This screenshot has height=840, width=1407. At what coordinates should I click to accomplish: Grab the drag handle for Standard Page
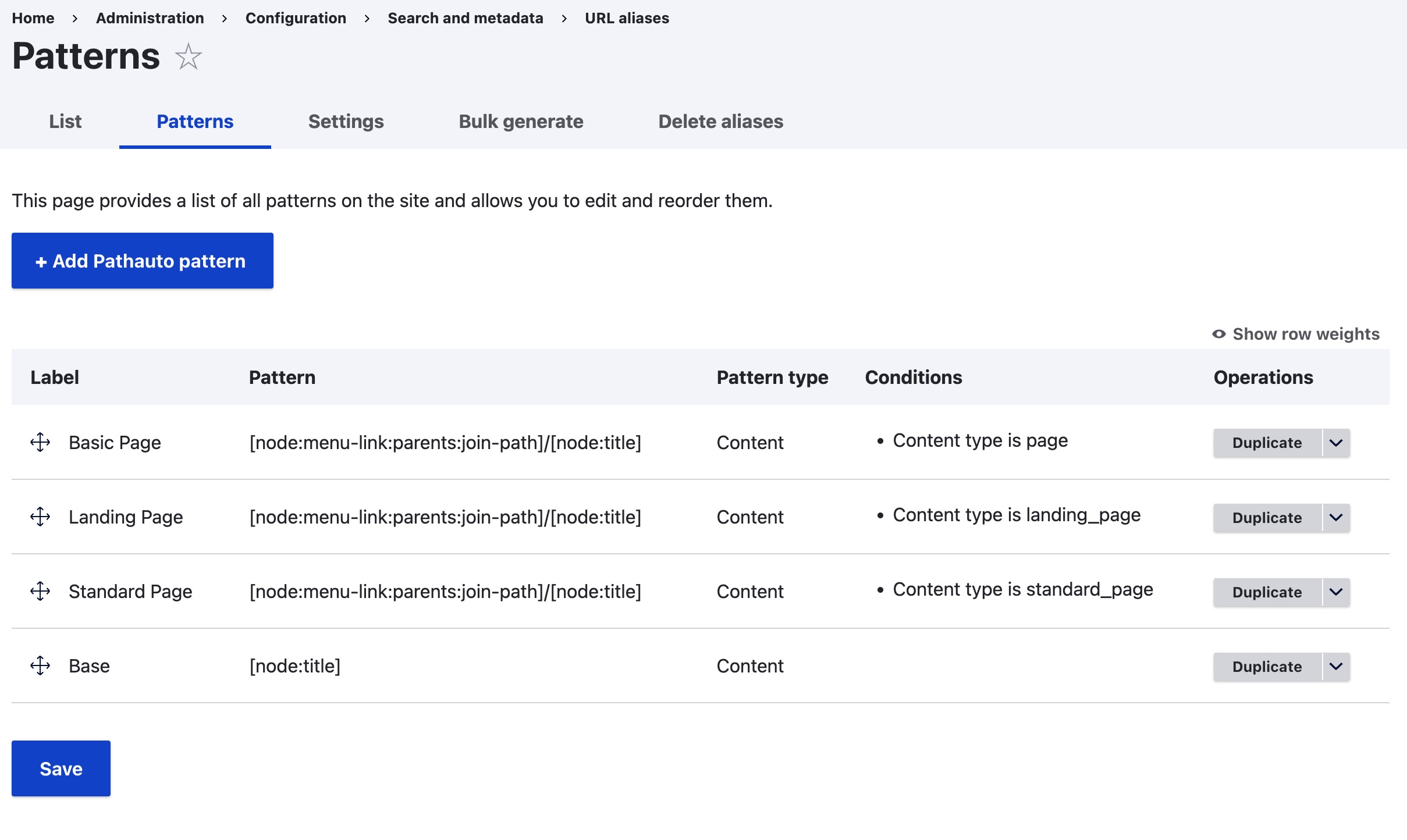(40, 591)
